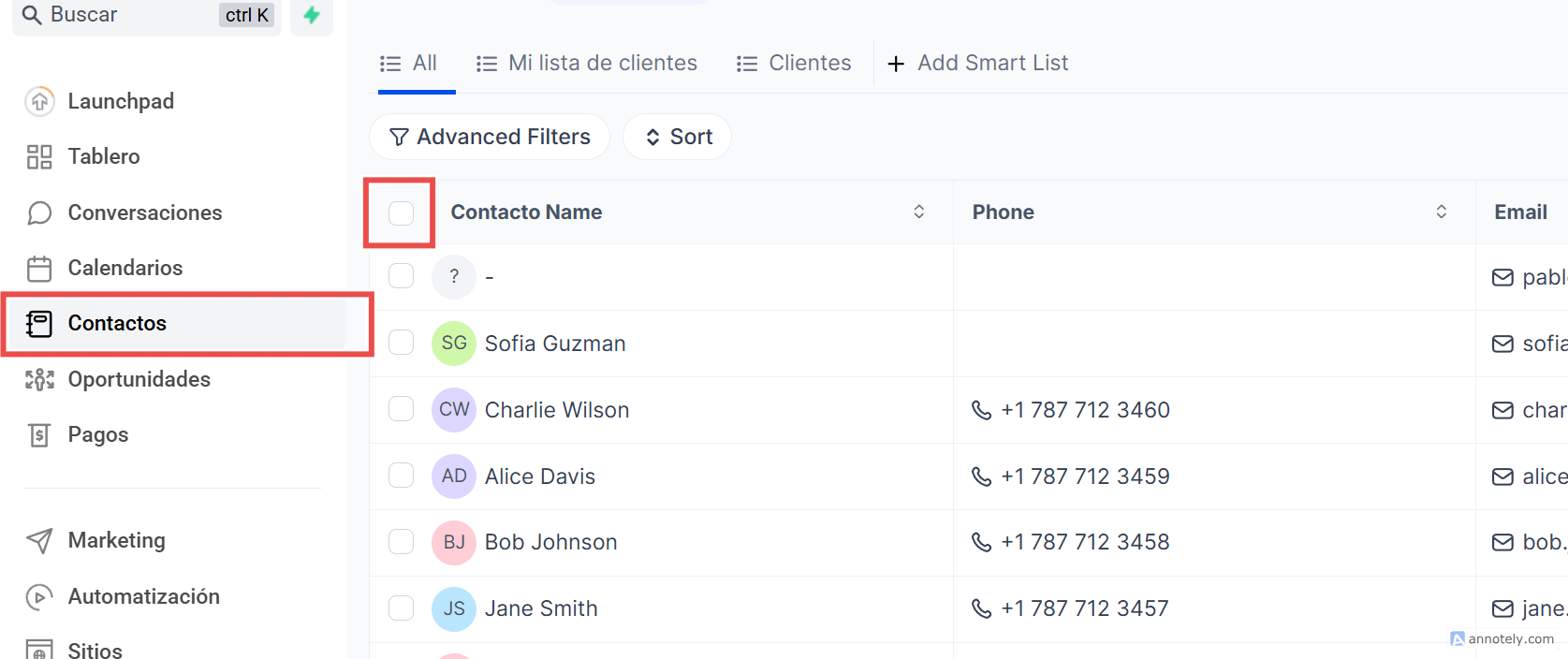This screenshot has height=659, width=1568.
Task: Open Oportunidades pipeline icon
Action: pyautogui.click(x=39, y=379)
